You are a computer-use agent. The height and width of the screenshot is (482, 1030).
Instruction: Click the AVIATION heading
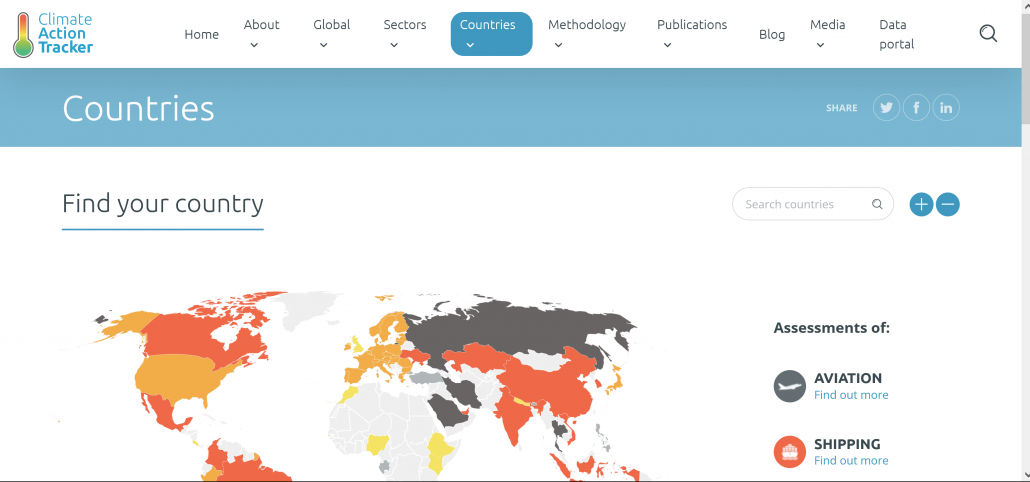[x=848, y=378]
